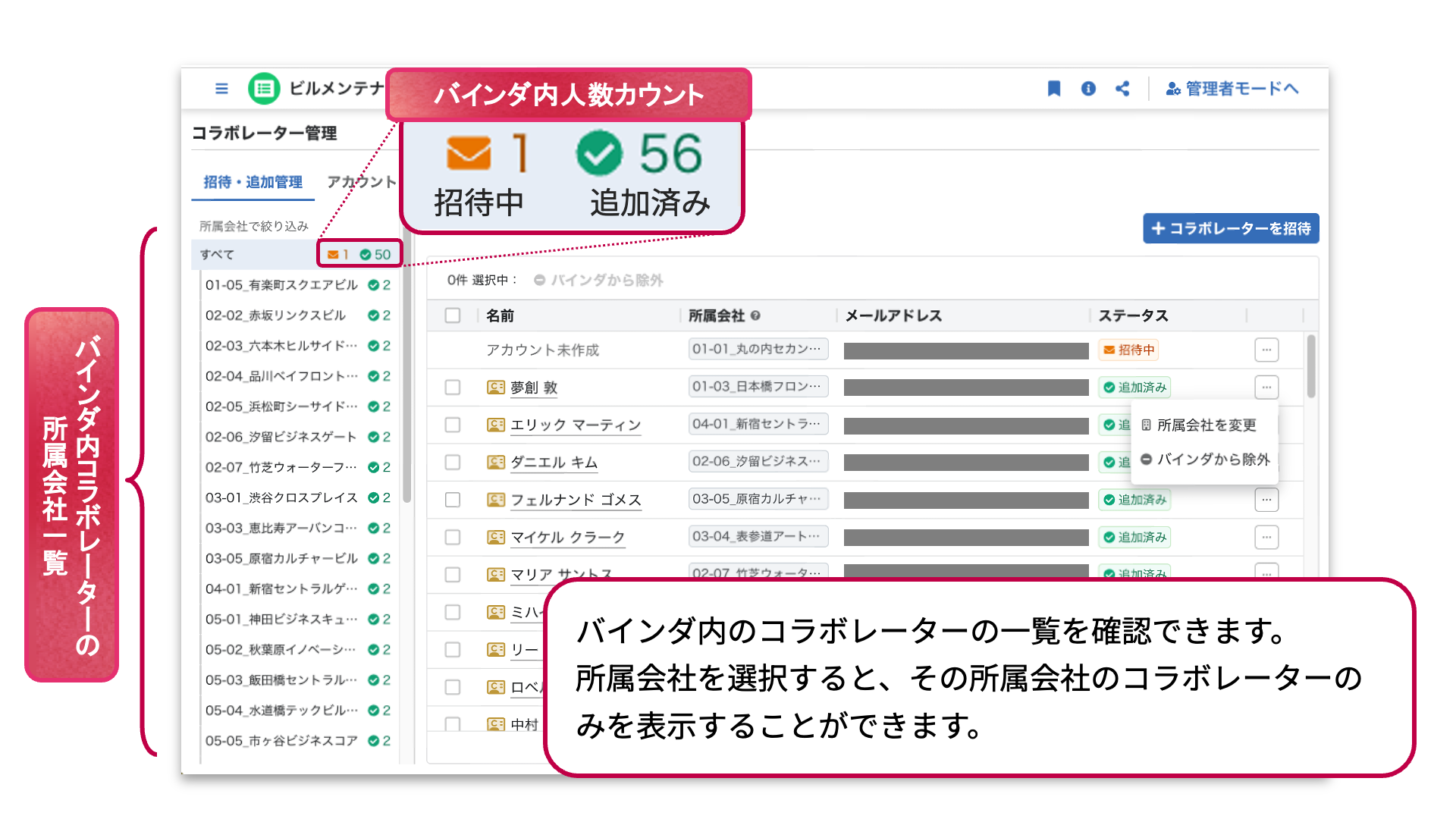Filter by 05-01_神田ビジネスキュ
The image size is (1456, 819).
coord(298,619)
